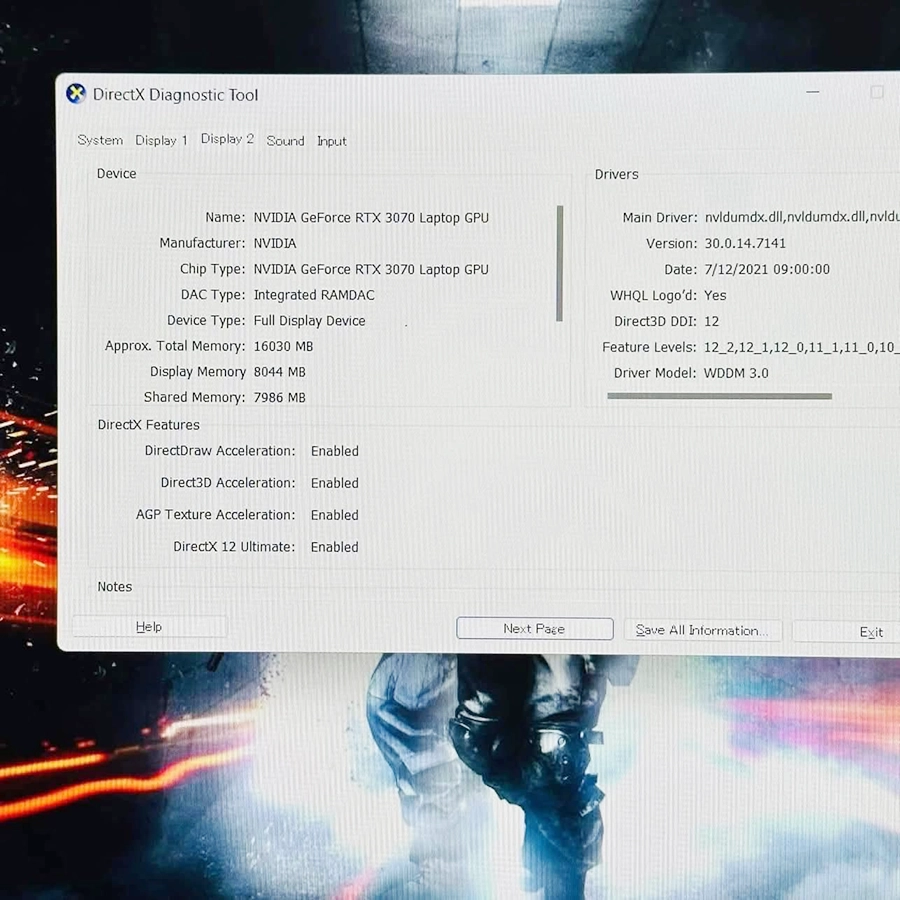The image size is (900, 900).
Task: Click the Feature Levels value
Action: point(800,348)
